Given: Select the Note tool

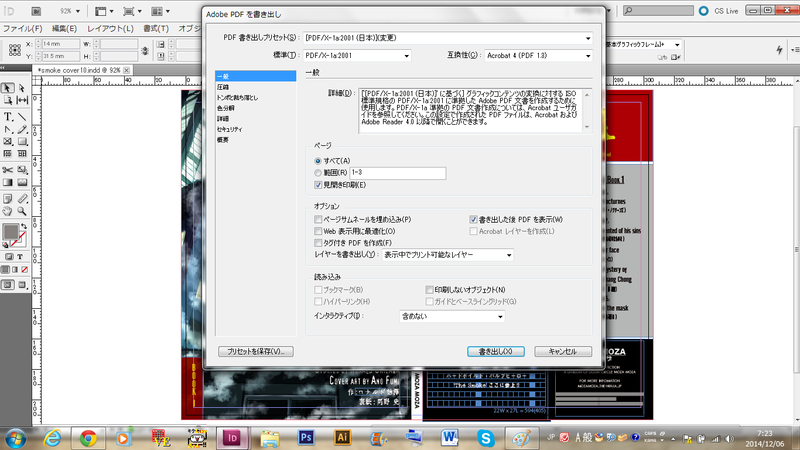Looking at the screenshot, I should 7,199.
